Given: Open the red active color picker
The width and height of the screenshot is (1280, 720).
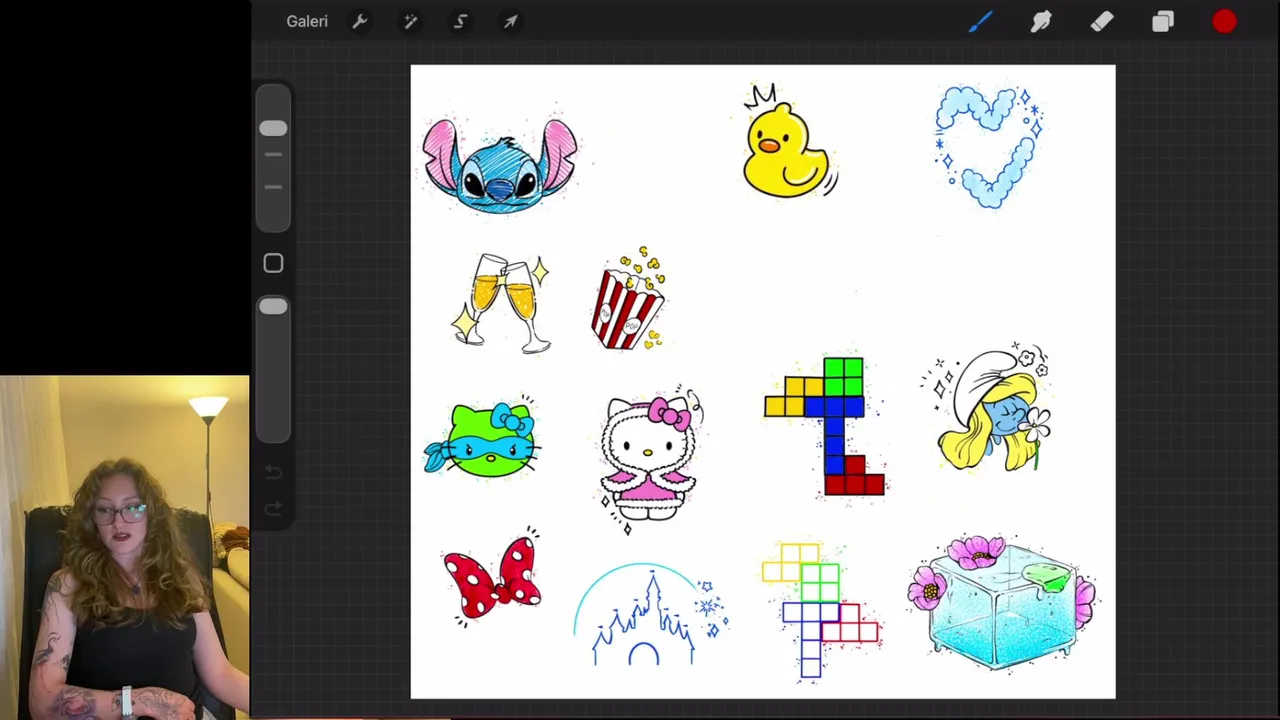Looking at the screenshot, I should pos(1224,21).
